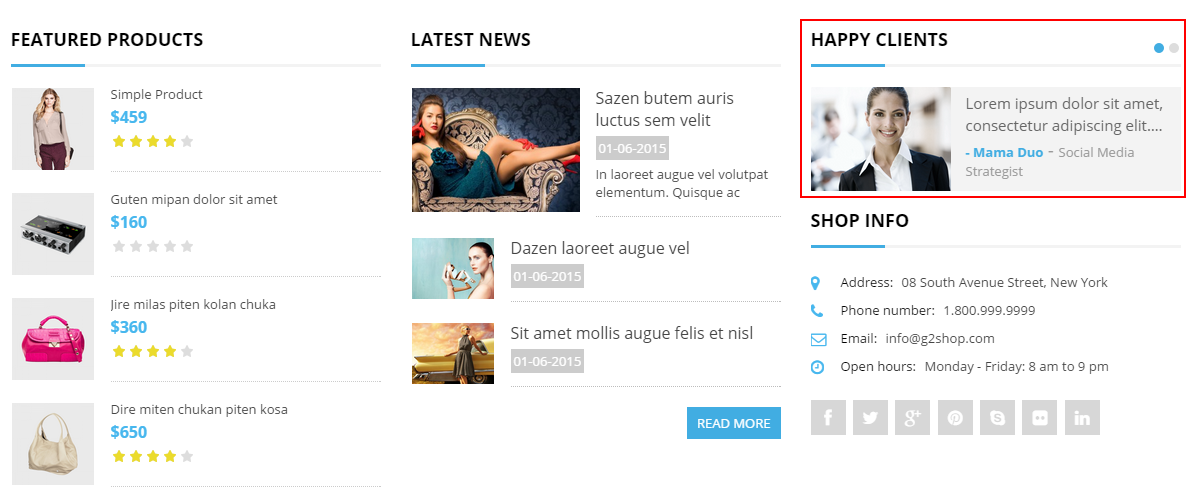Click the blouse model product thumbnail
The width and height of the screenshot is (1188, 500).
coord(53,129)
